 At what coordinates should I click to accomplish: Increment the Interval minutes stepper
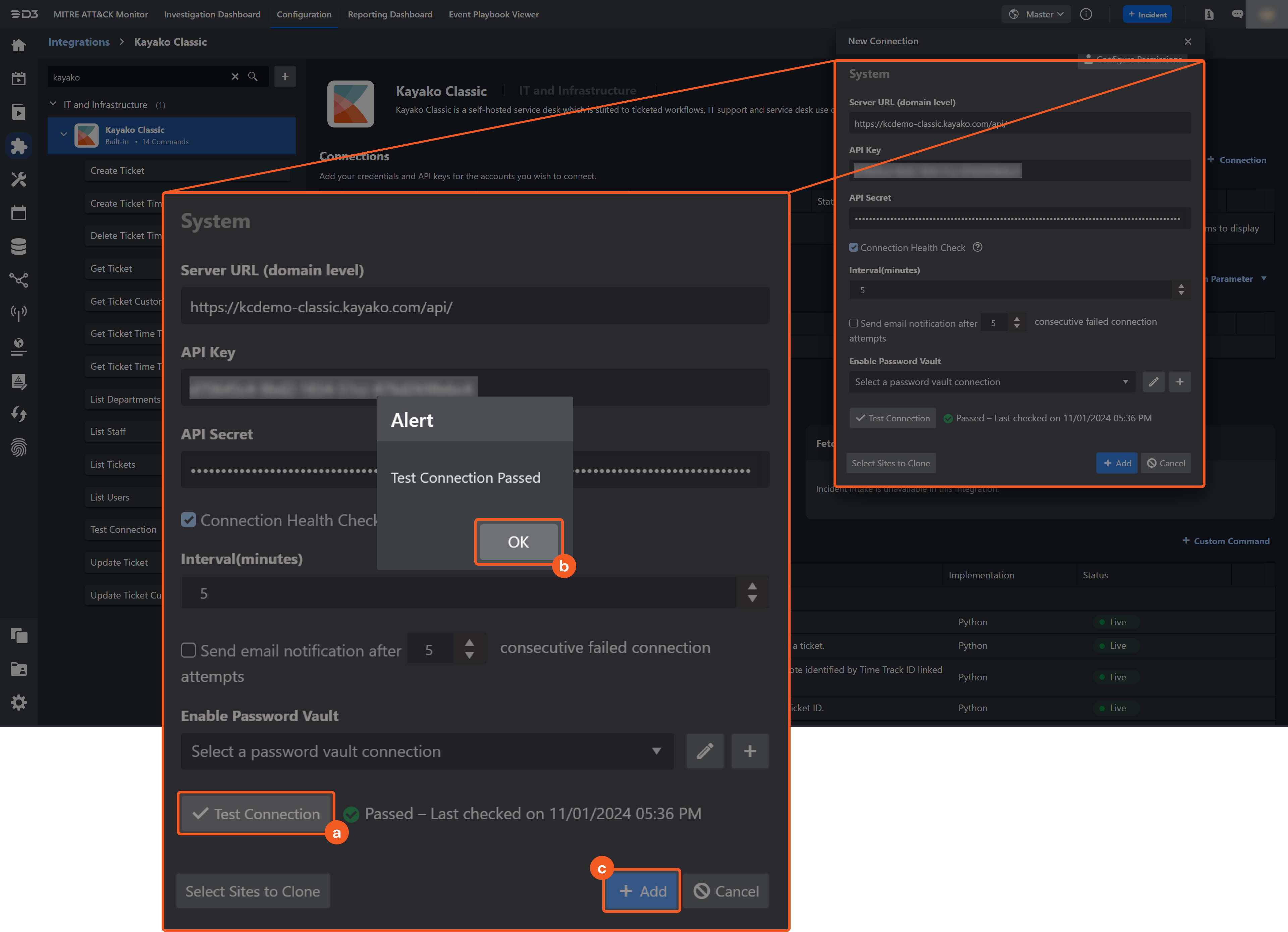(x=752, y=587)
